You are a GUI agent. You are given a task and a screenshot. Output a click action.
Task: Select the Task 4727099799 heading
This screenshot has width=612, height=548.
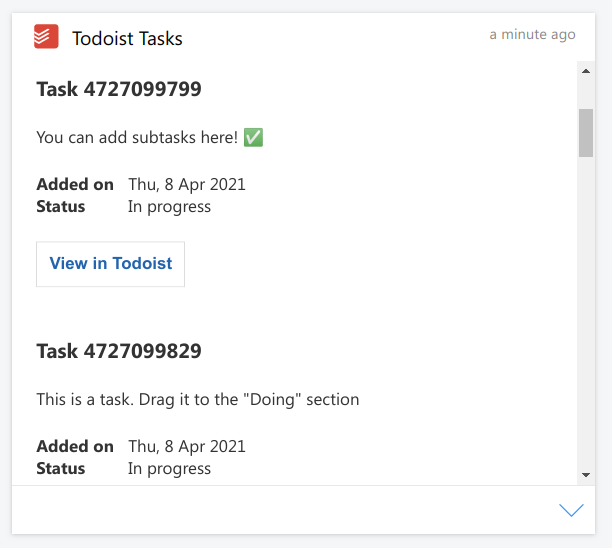(119, 89)
